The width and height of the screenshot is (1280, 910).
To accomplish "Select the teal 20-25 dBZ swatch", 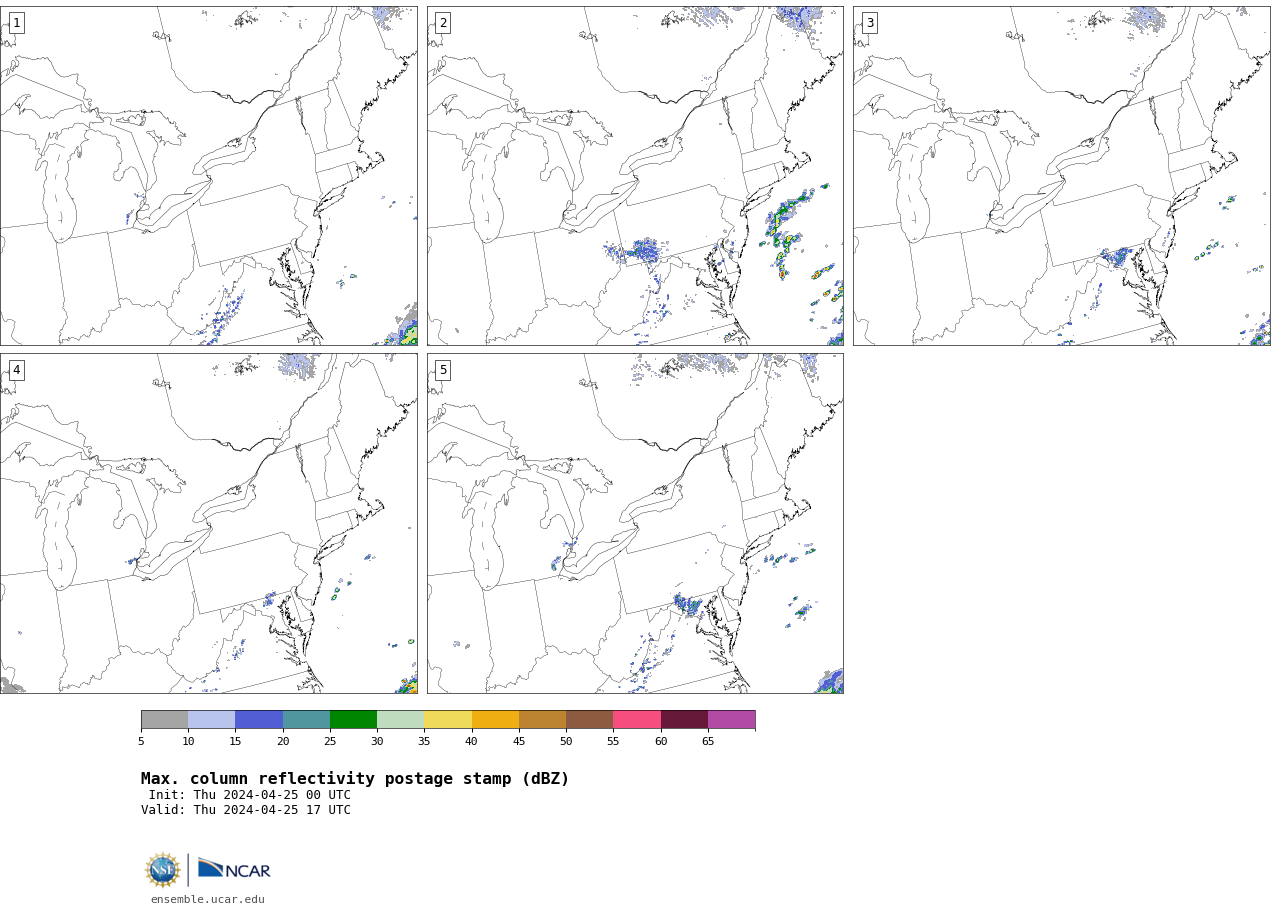I will click(306, 720).
